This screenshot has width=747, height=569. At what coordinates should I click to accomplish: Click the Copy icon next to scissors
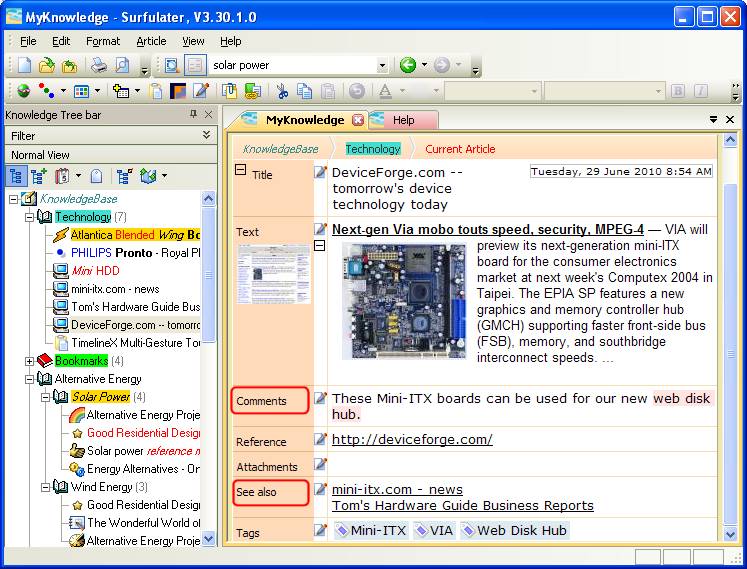pos(304,91)
